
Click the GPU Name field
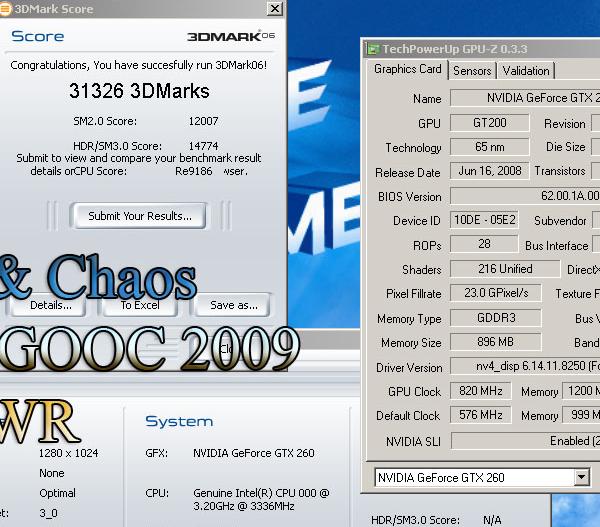tap(525, 98)
